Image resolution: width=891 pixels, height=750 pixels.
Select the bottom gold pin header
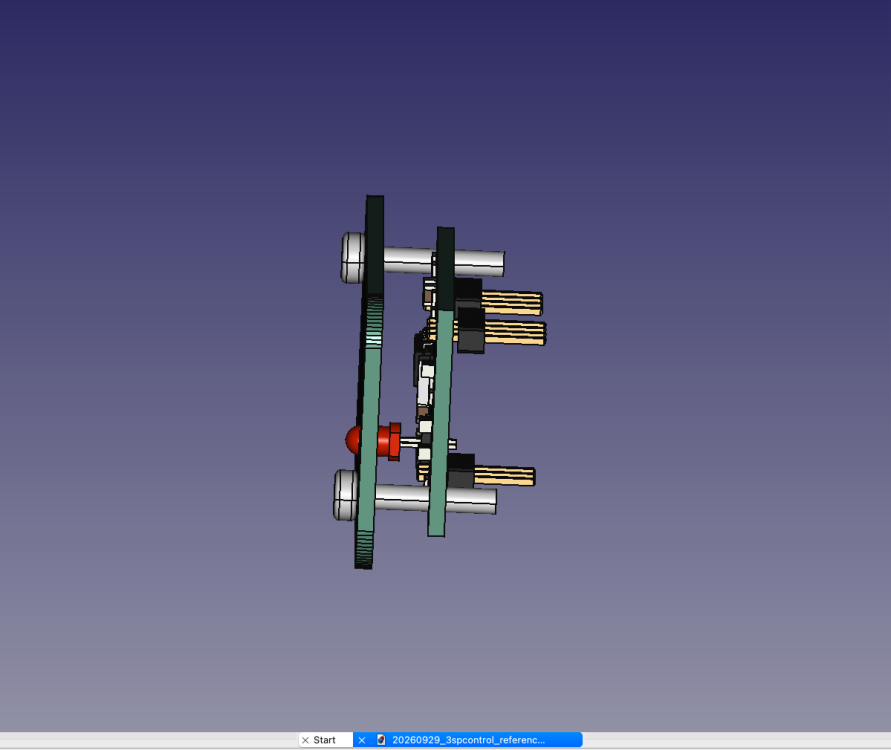504,476
